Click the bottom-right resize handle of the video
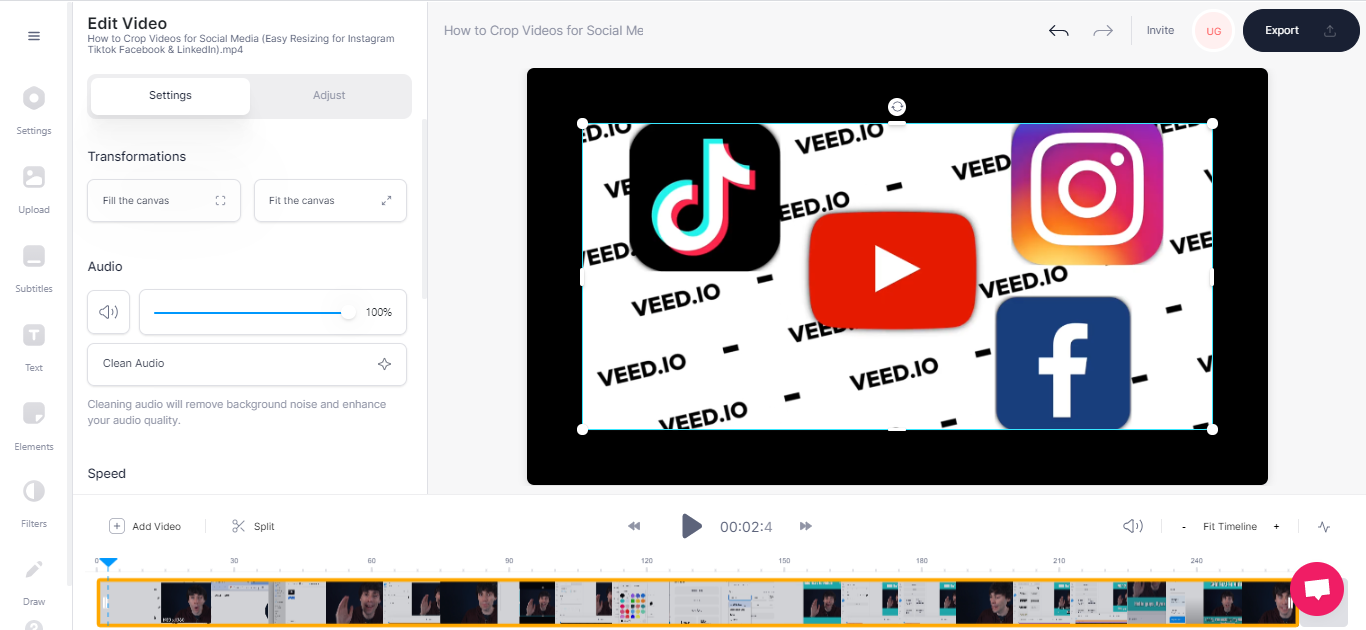 tap(1212, 429)
